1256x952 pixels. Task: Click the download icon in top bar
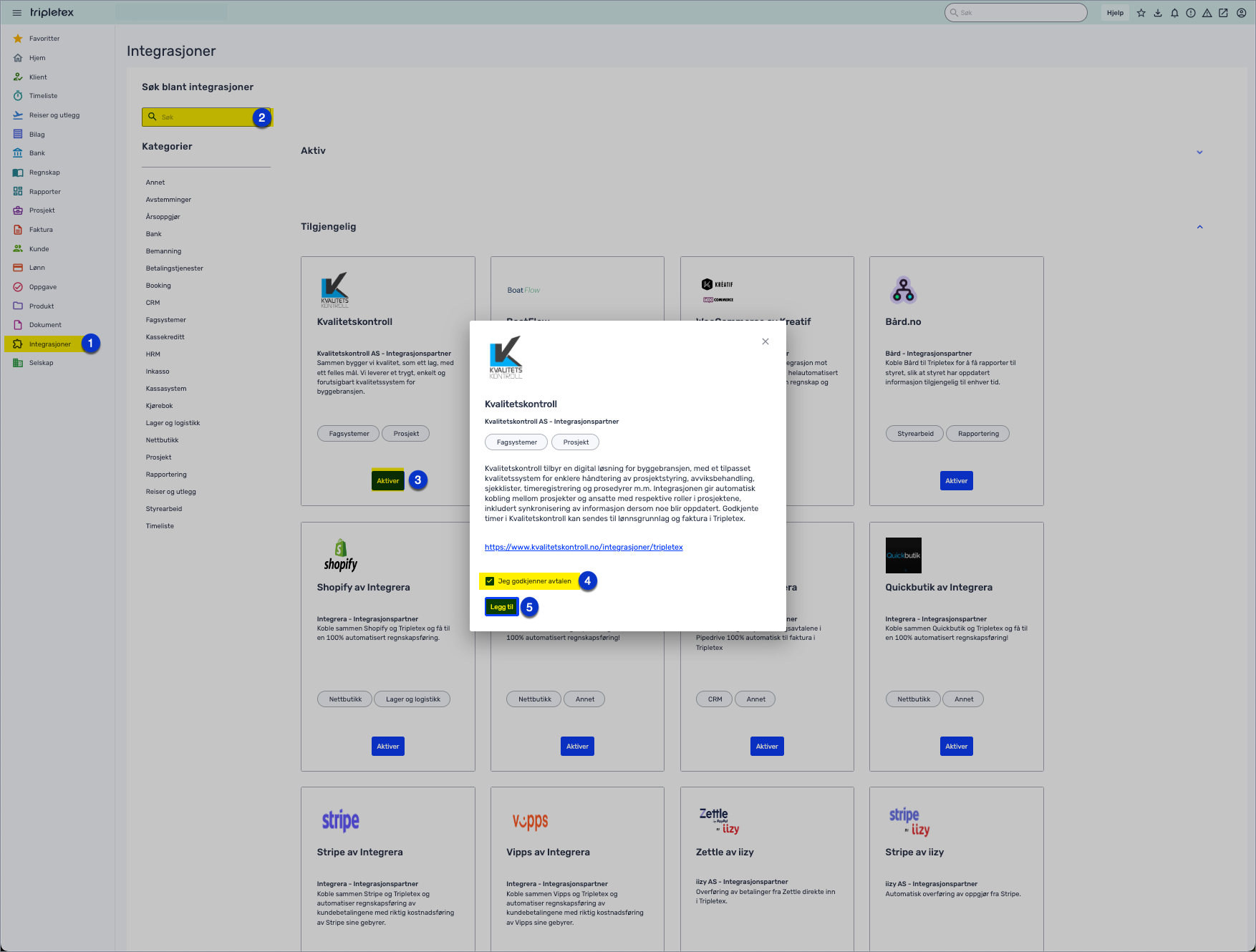click(1158, 13)
